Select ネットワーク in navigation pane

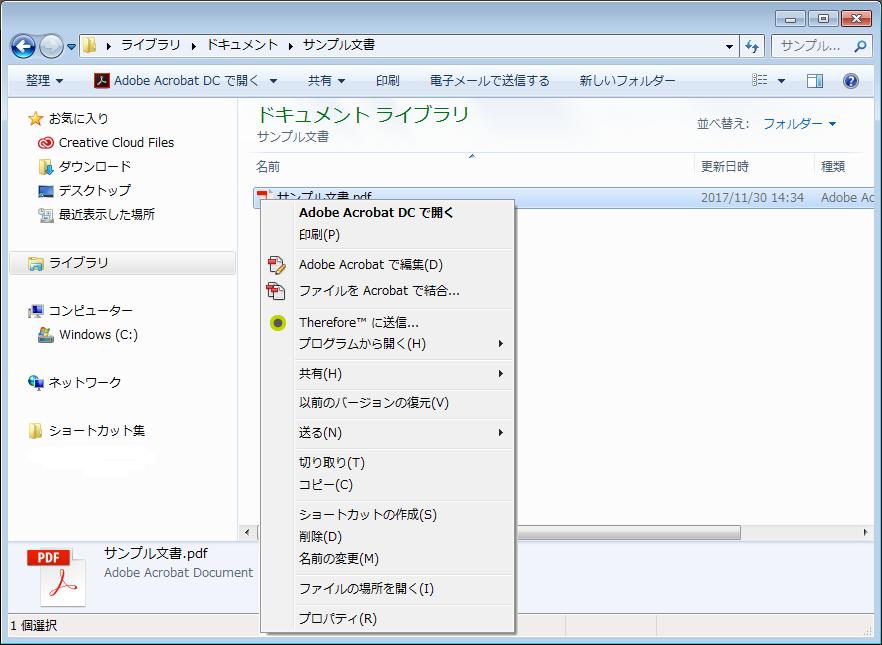(74, 383)
